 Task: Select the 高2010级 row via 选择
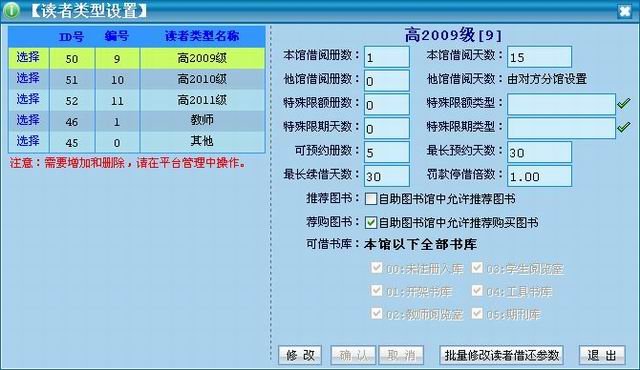coord(28,79)
